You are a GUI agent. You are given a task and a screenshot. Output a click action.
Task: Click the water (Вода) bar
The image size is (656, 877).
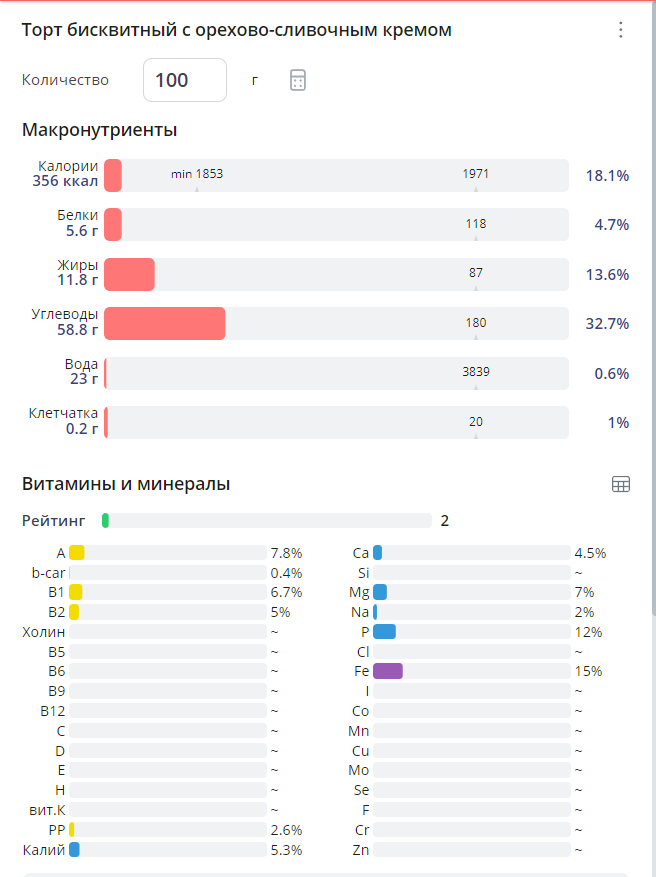[336, 373]
